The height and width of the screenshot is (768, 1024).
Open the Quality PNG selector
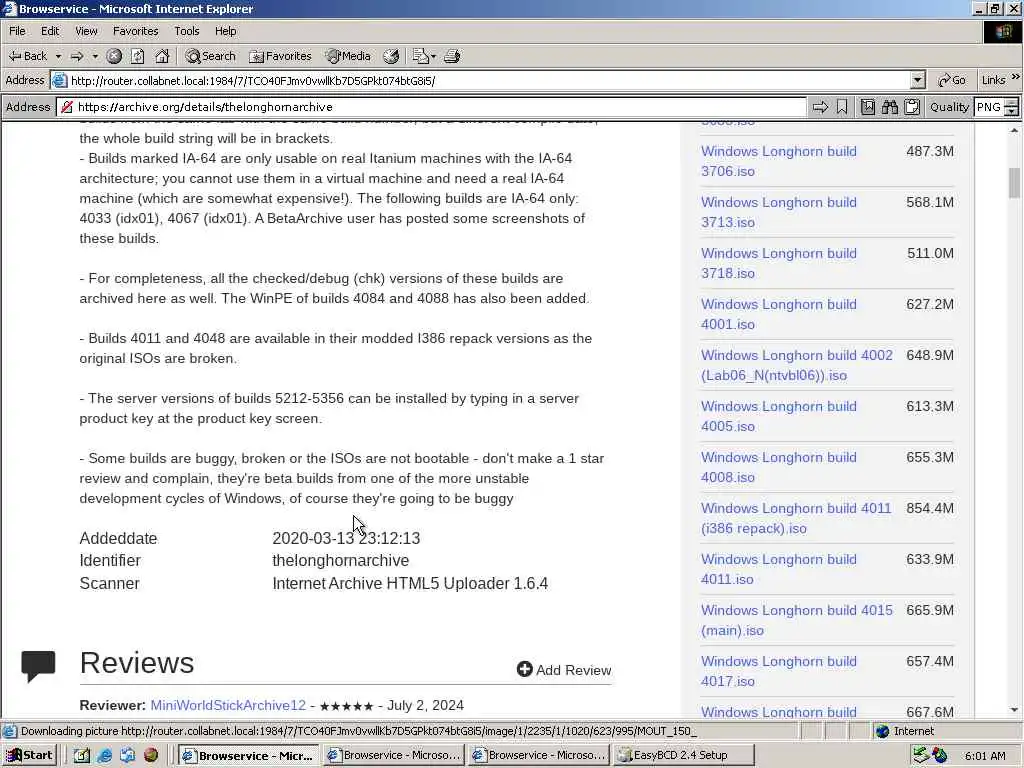(995, 107)
